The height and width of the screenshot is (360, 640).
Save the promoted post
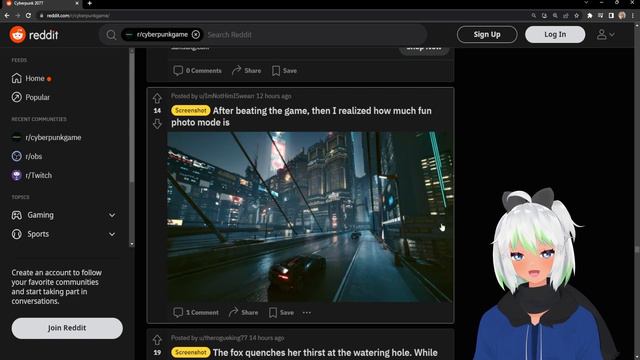(284, 71)
